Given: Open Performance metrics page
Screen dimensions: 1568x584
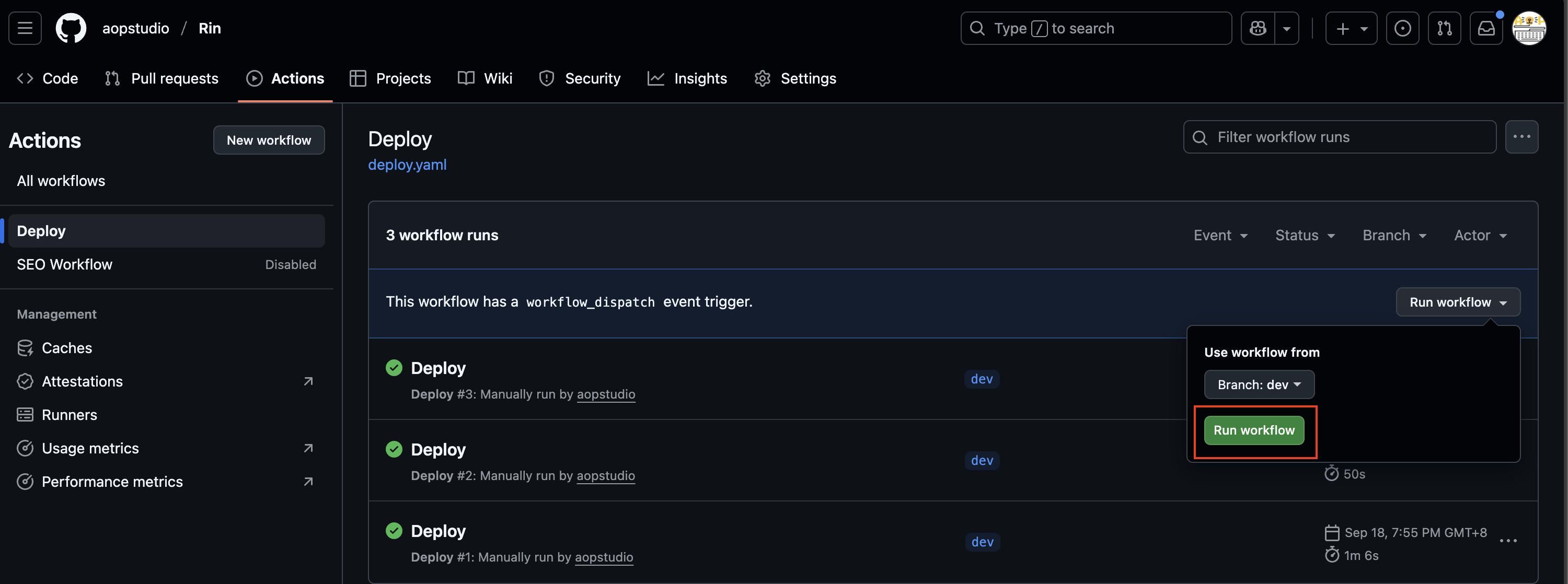Looking at the screenshot, I should 166,482.
